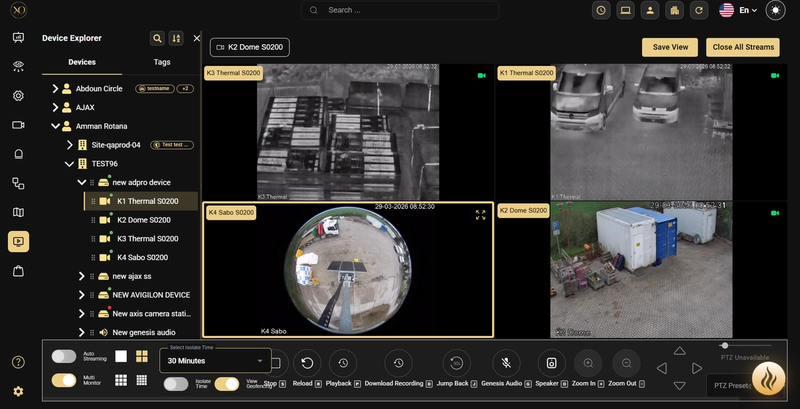Switch to the Tags tab
The image size is (800, 409).
pos(161,62)
